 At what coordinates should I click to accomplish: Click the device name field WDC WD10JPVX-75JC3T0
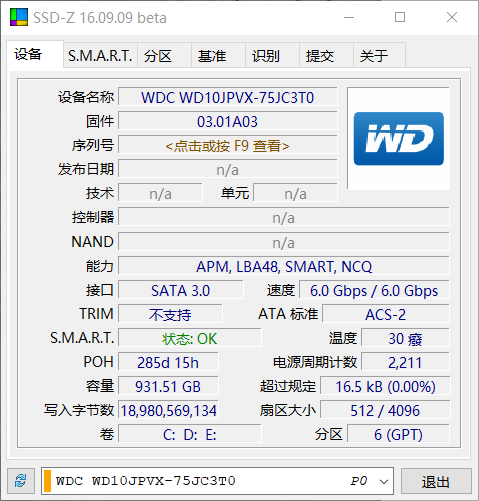coord(228,97)
